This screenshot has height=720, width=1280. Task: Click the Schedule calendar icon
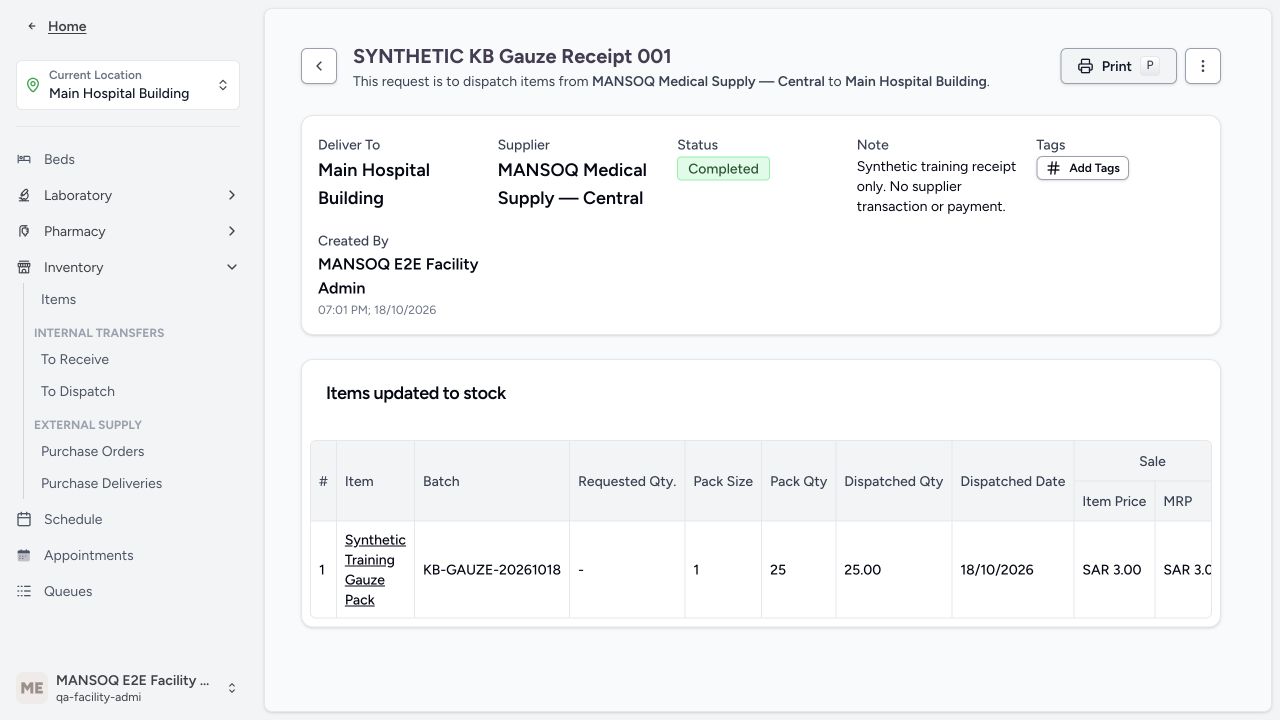pyautogui.click(x=24, y=519)
